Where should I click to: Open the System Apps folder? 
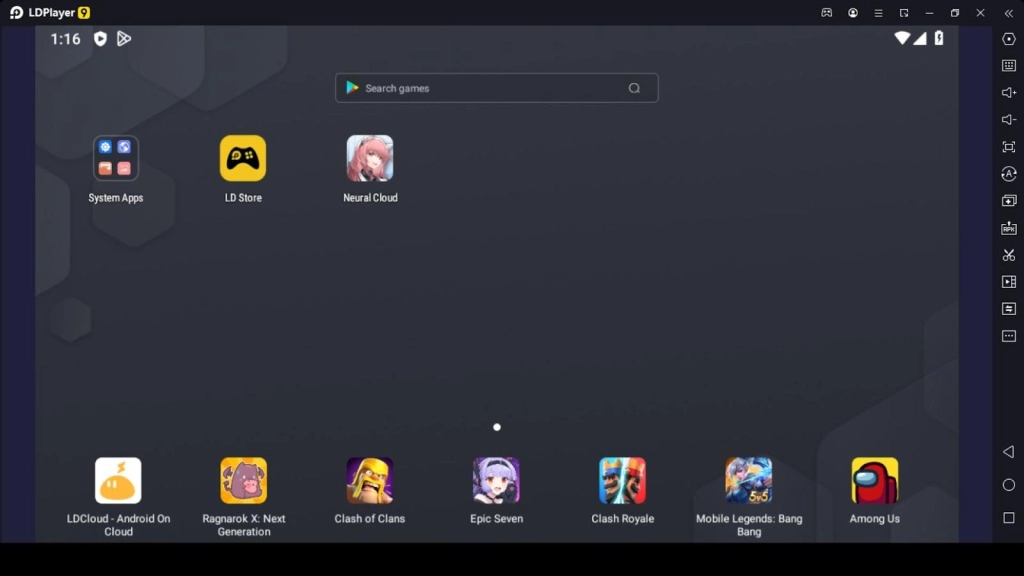point(115,158)
